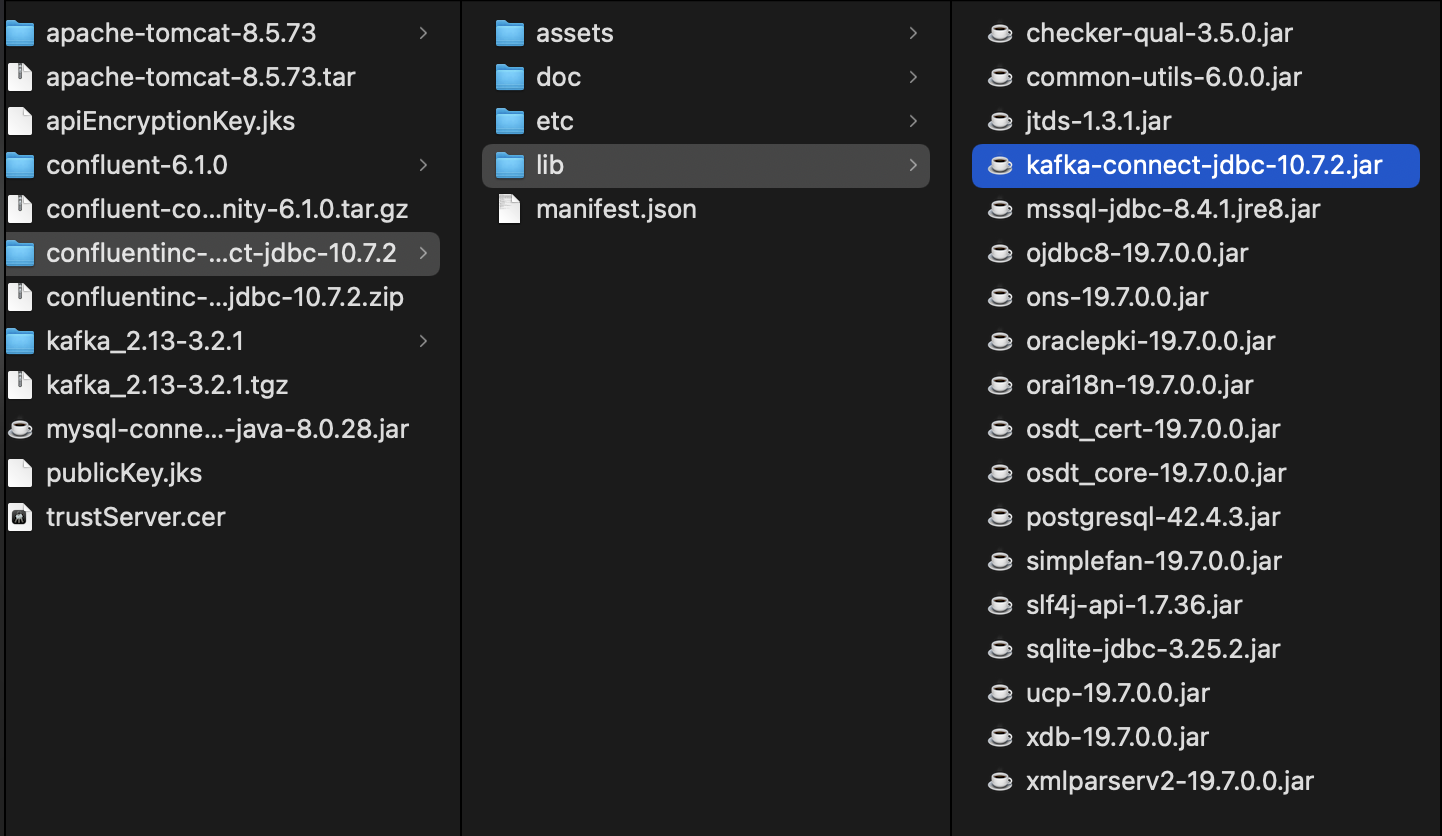The height and width of the screenshot is (836, 1442).
Task: Click the apiEncryptionKey.jks file icon
Action: coord(20,121)
